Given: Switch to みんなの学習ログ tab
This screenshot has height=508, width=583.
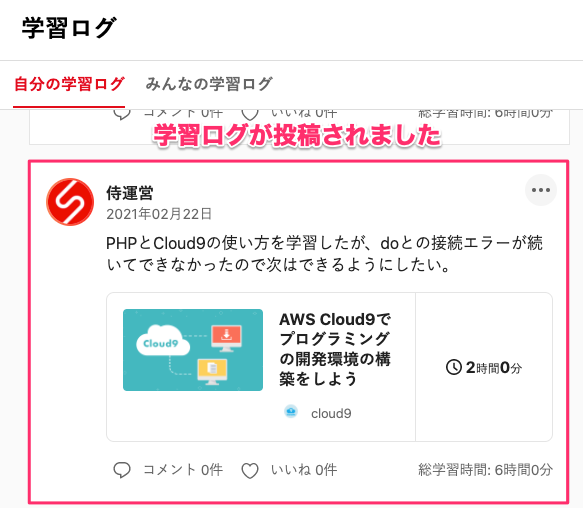Looking at the screenshot, I should 209,84.
